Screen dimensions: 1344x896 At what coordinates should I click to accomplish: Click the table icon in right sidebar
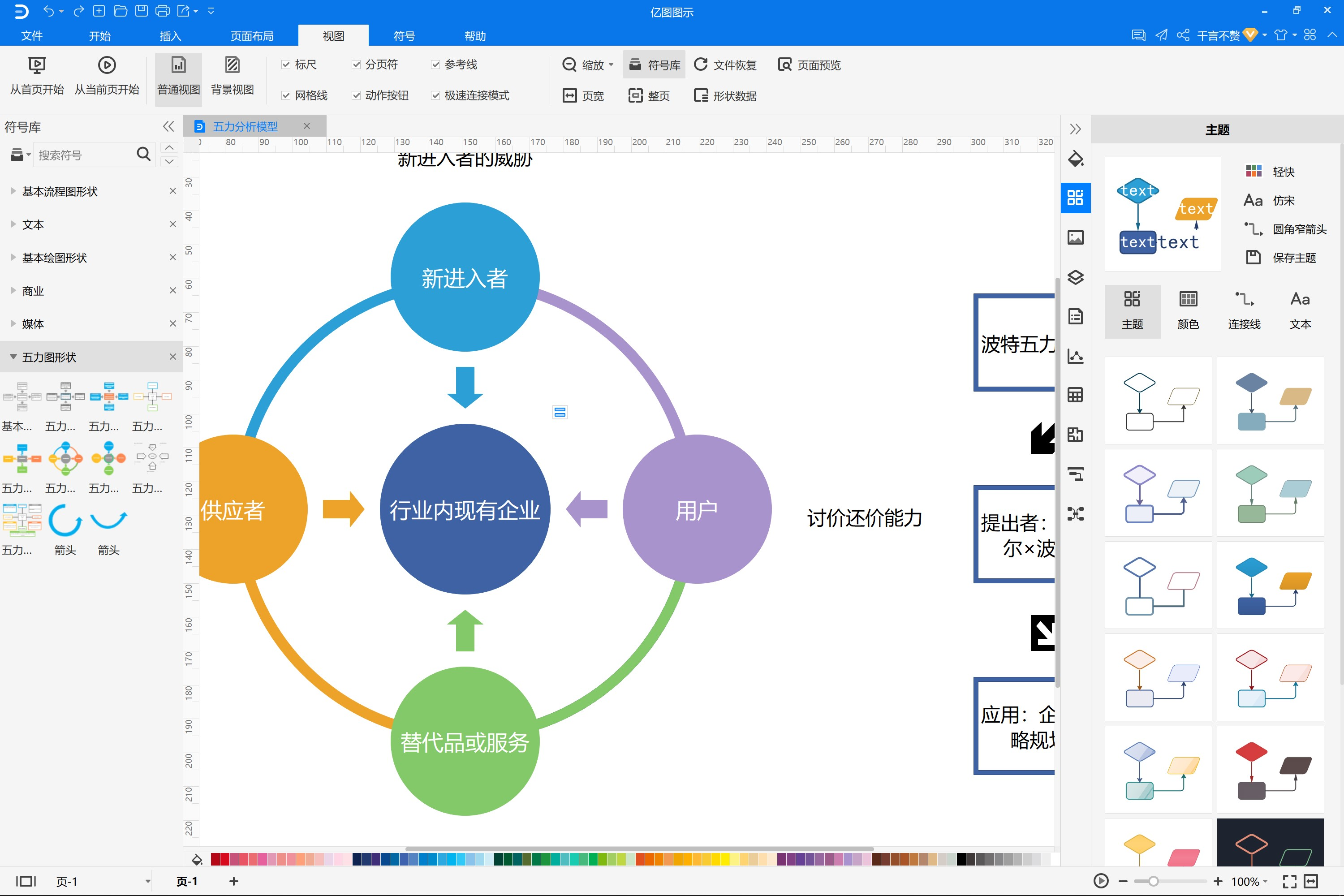pos(1075,395)
